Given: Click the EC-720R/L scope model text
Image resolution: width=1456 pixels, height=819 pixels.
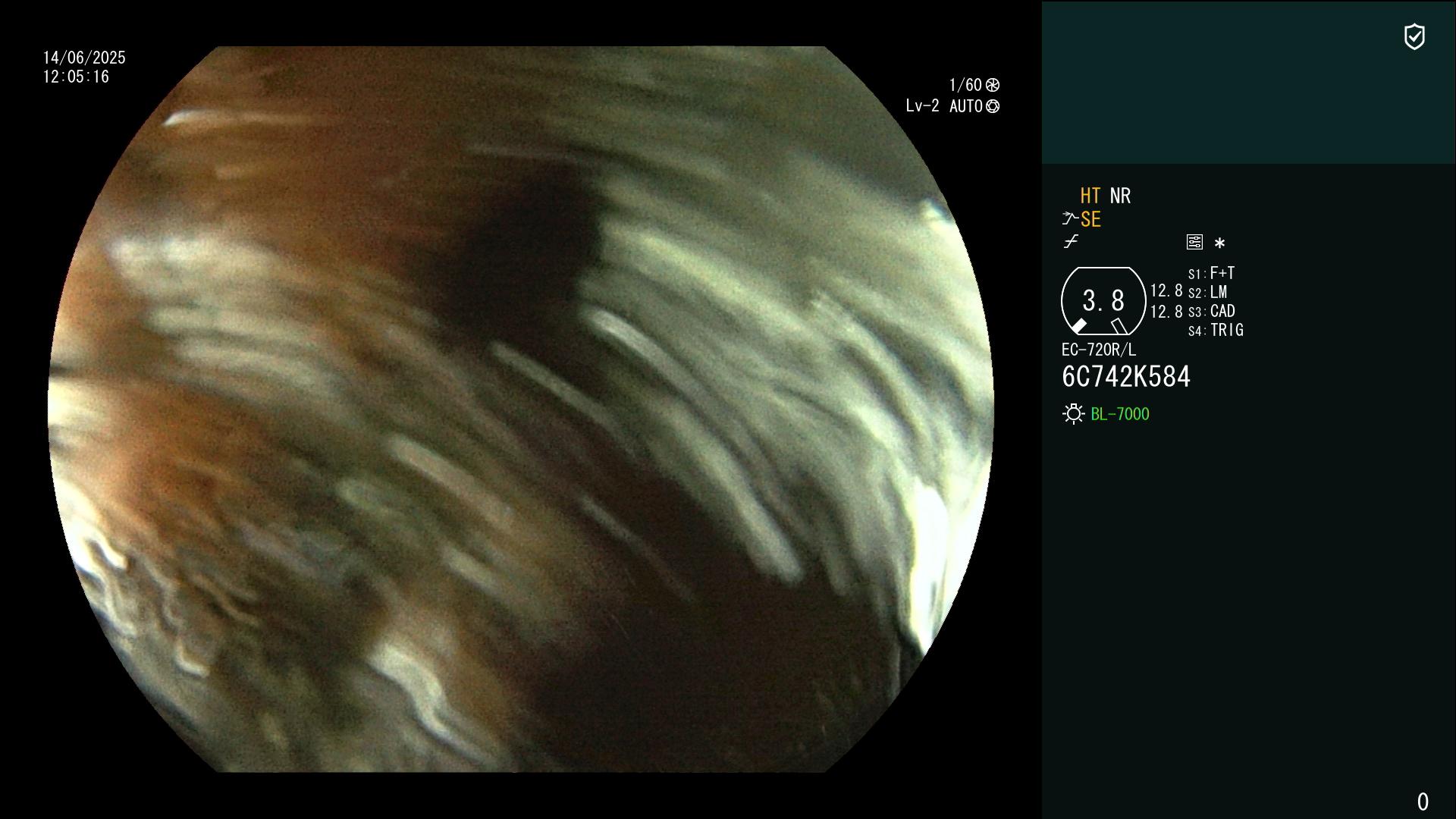Looking at the screenshot, I should pos(1099,350).
